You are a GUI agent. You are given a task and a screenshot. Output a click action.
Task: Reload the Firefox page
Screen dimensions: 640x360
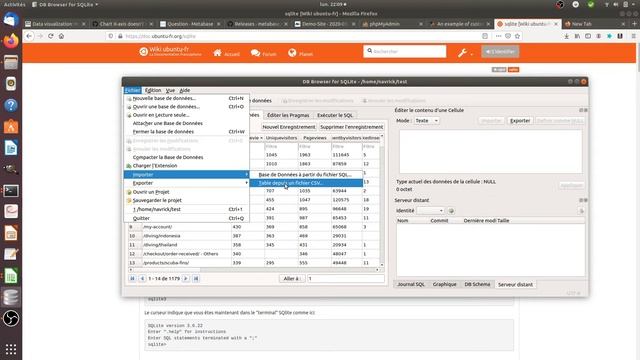tap(51, 36)
